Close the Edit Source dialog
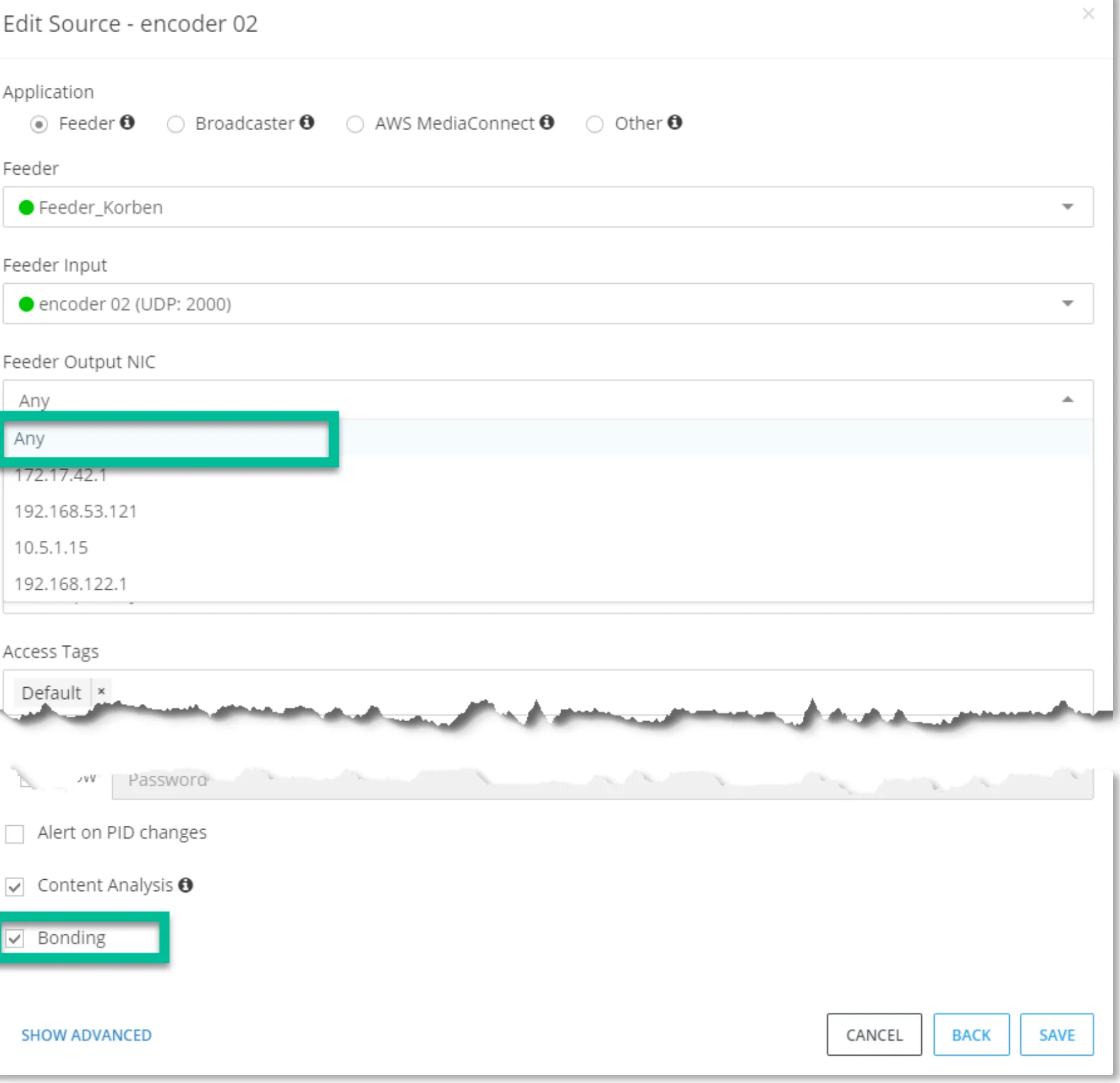 tap(1088, 14)
